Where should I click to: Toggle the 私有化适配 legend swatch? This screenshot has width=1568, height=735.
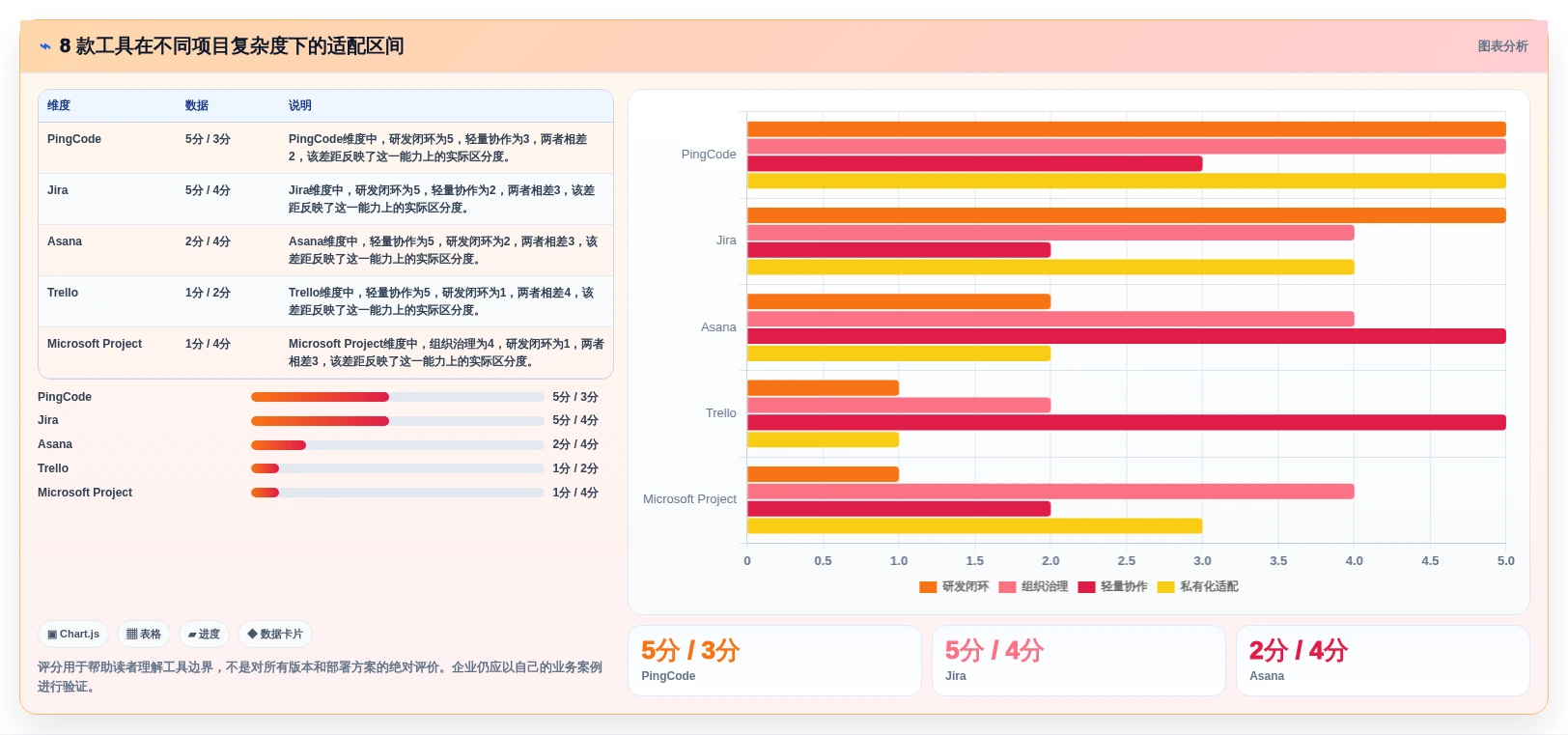point(1165,587)
